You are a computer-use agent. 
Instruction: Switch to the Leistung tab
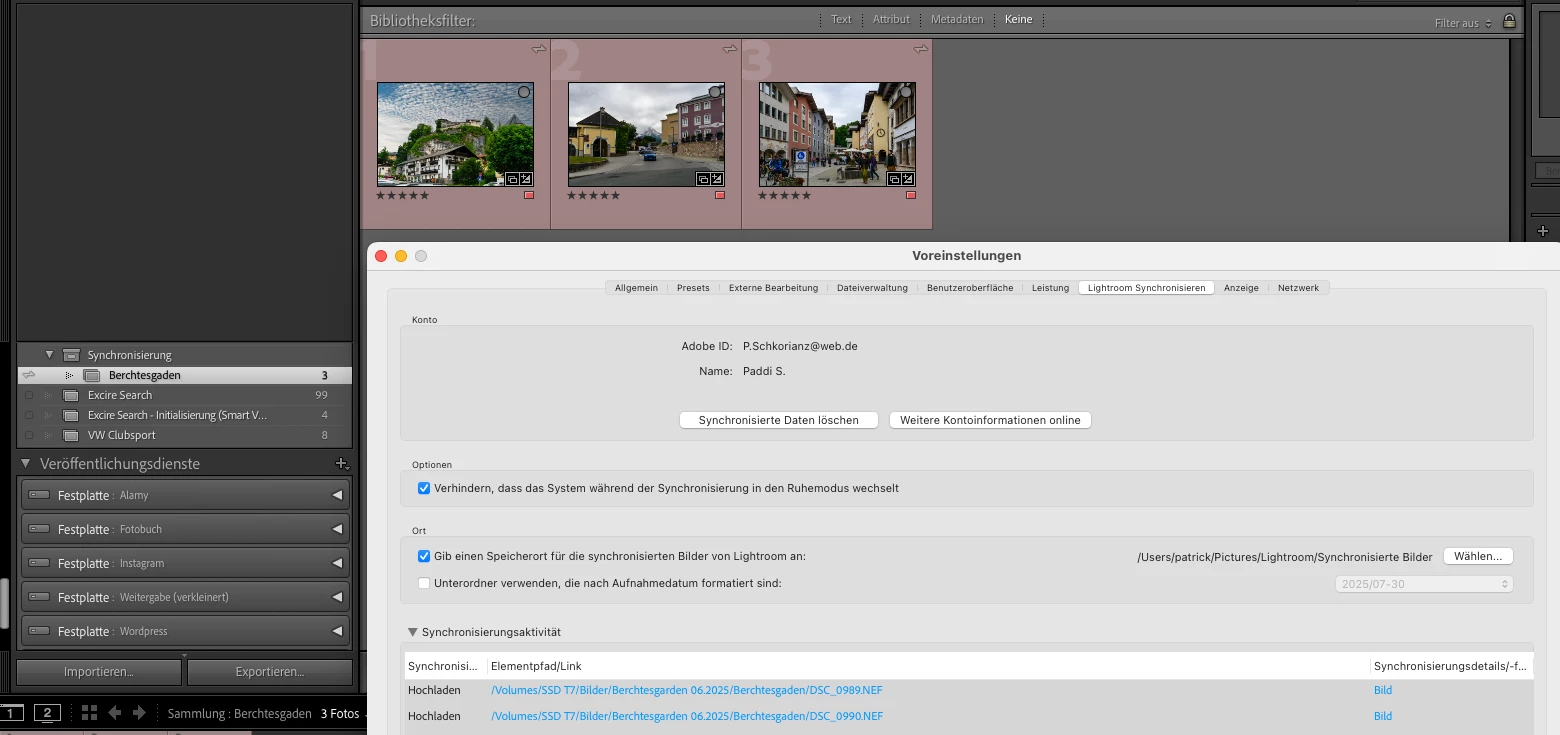(x=1050, y=288)
